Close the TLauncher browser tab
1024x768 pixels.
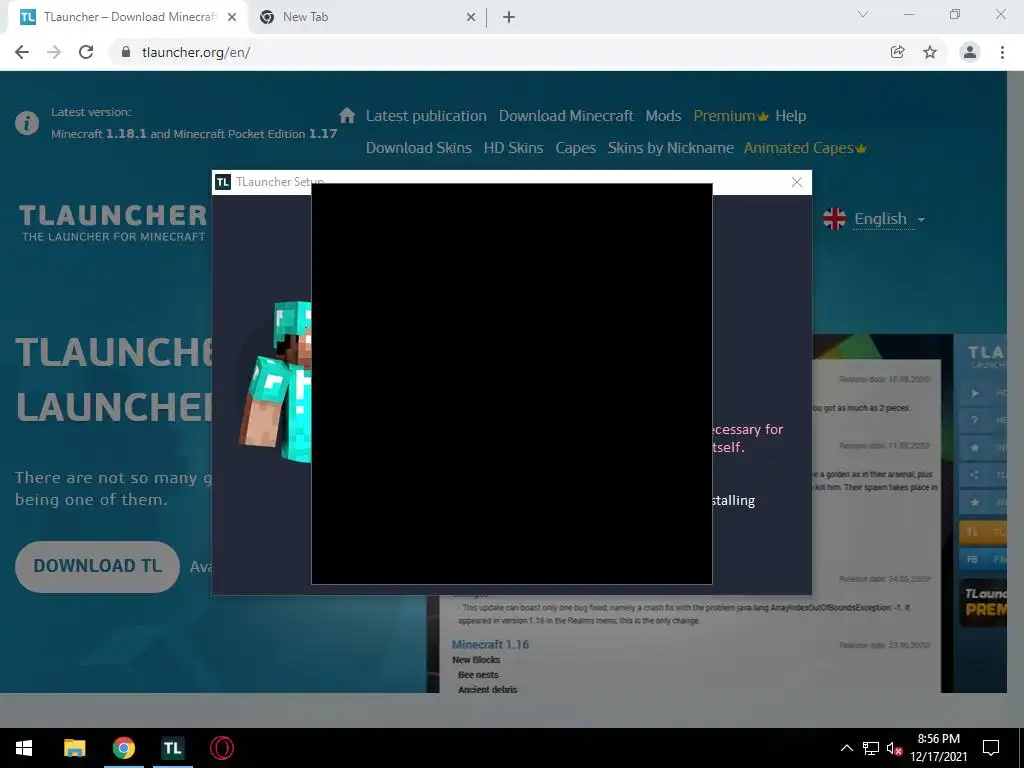232,18
